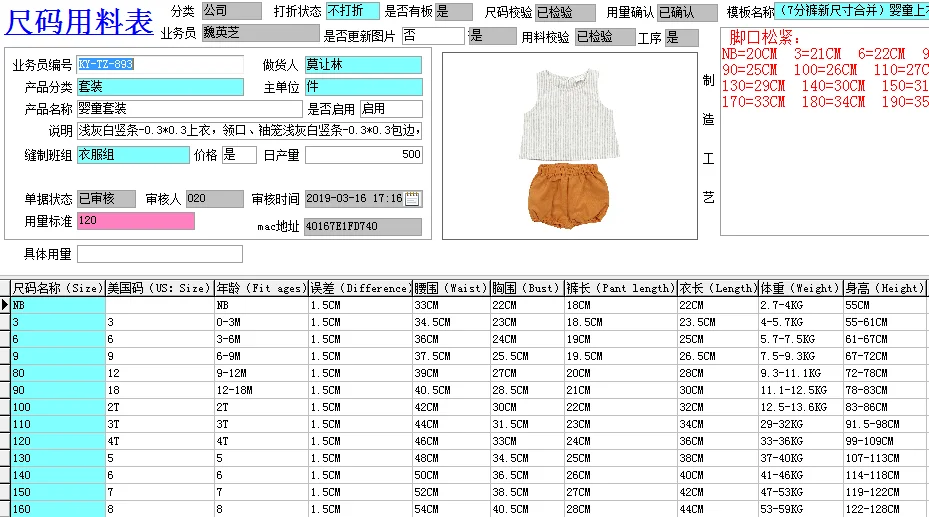Click weight cell 2.7-4KG
Image resolution: width=929 pixels, height=517 pixels.
coord(801,306)
